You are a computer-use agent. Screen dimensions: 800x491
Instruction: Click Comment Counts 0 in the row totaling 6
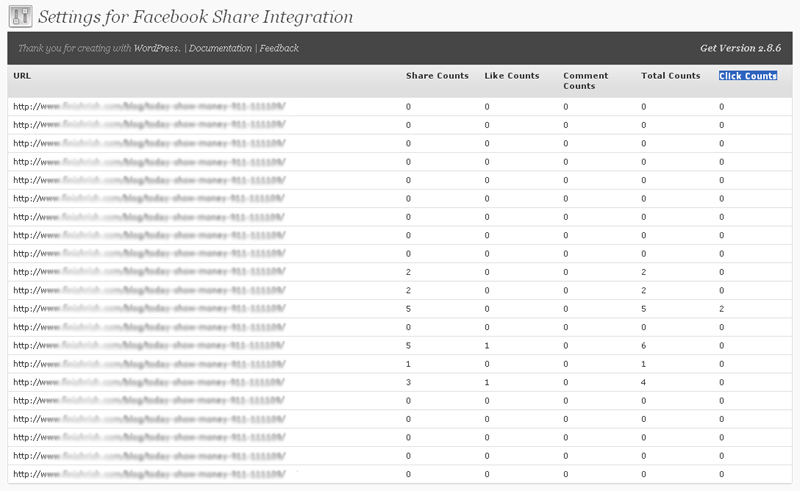point(565,346)
